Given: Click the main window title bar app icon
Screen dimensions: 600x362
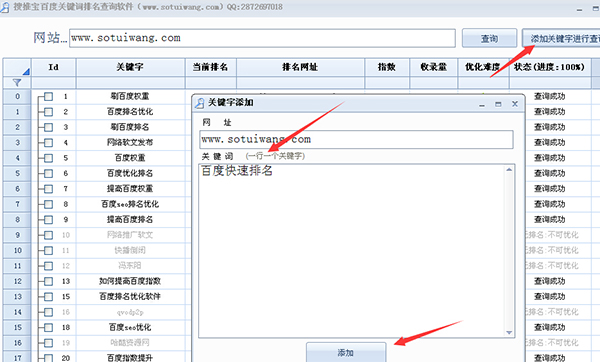Looking at the screenshot, I should pos(5,7).
